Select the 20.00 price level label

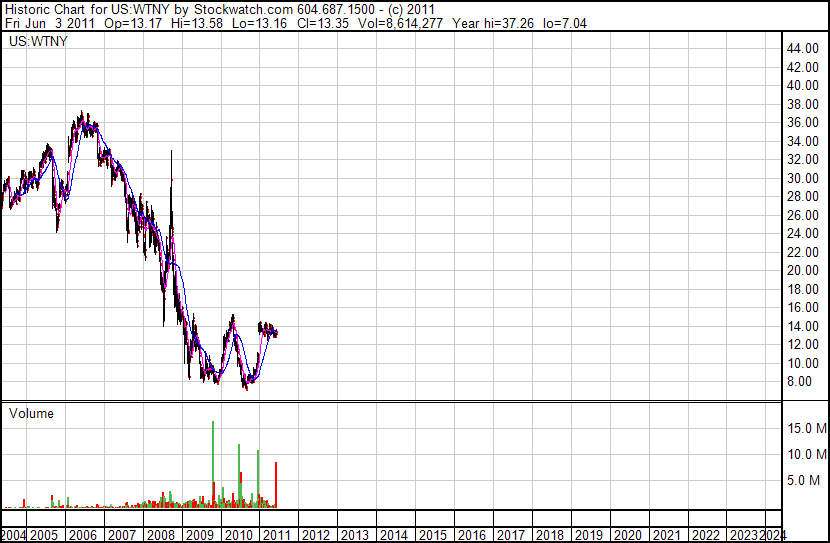804,270
